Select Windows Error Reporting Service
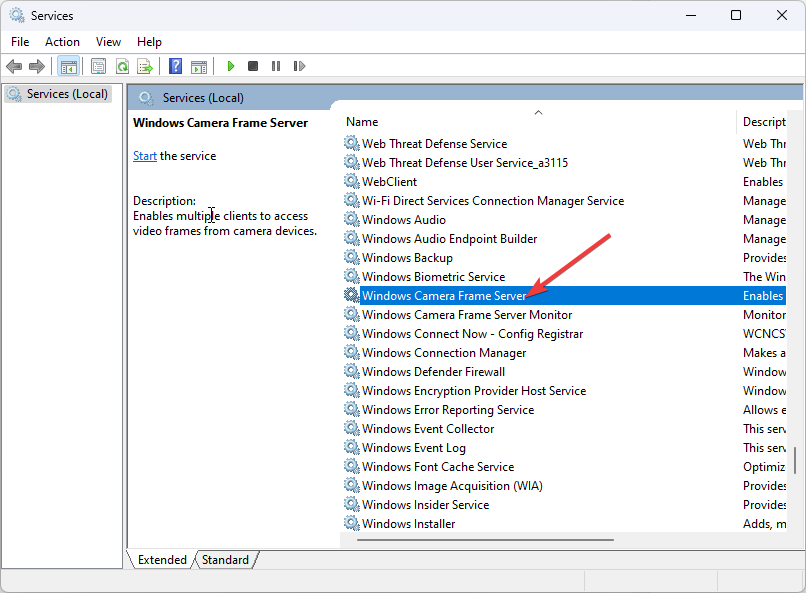This screenshot has width=806, height=593. pyautogui.click(x=564, y=410)
